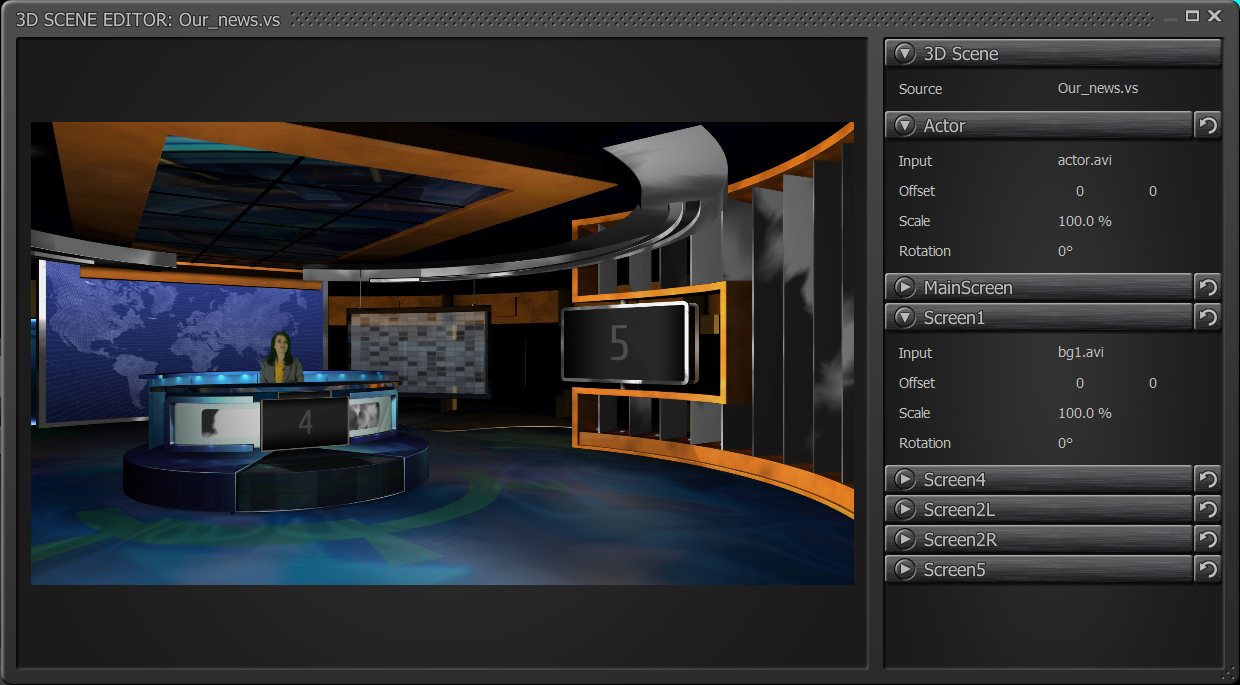Reset the Screen5 section settings
This screenshot has height=685, width=1240.
pyautogui.click(x=1208, y=569)
